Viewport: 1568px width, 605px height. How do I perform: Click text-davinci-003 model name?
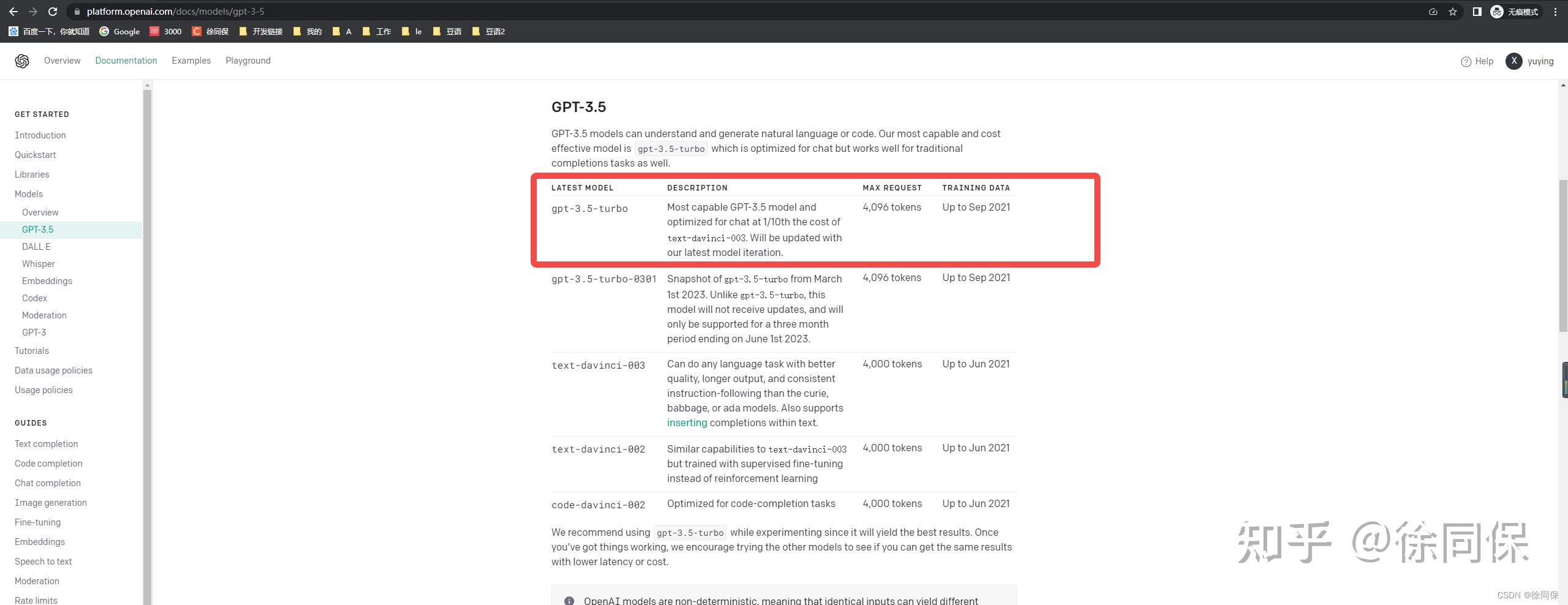coord(599,366)
